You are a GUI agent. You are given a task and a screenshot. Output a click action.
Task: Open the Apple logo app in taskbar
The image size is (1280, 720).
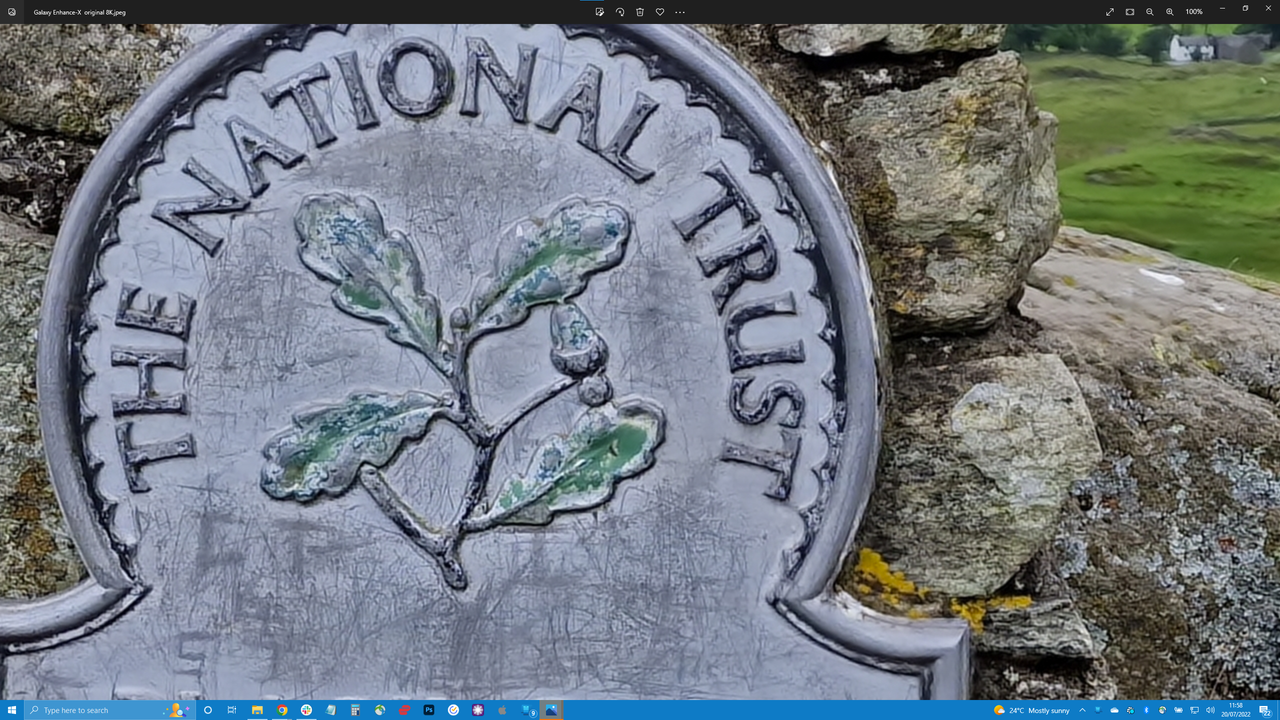click(502, 710)
